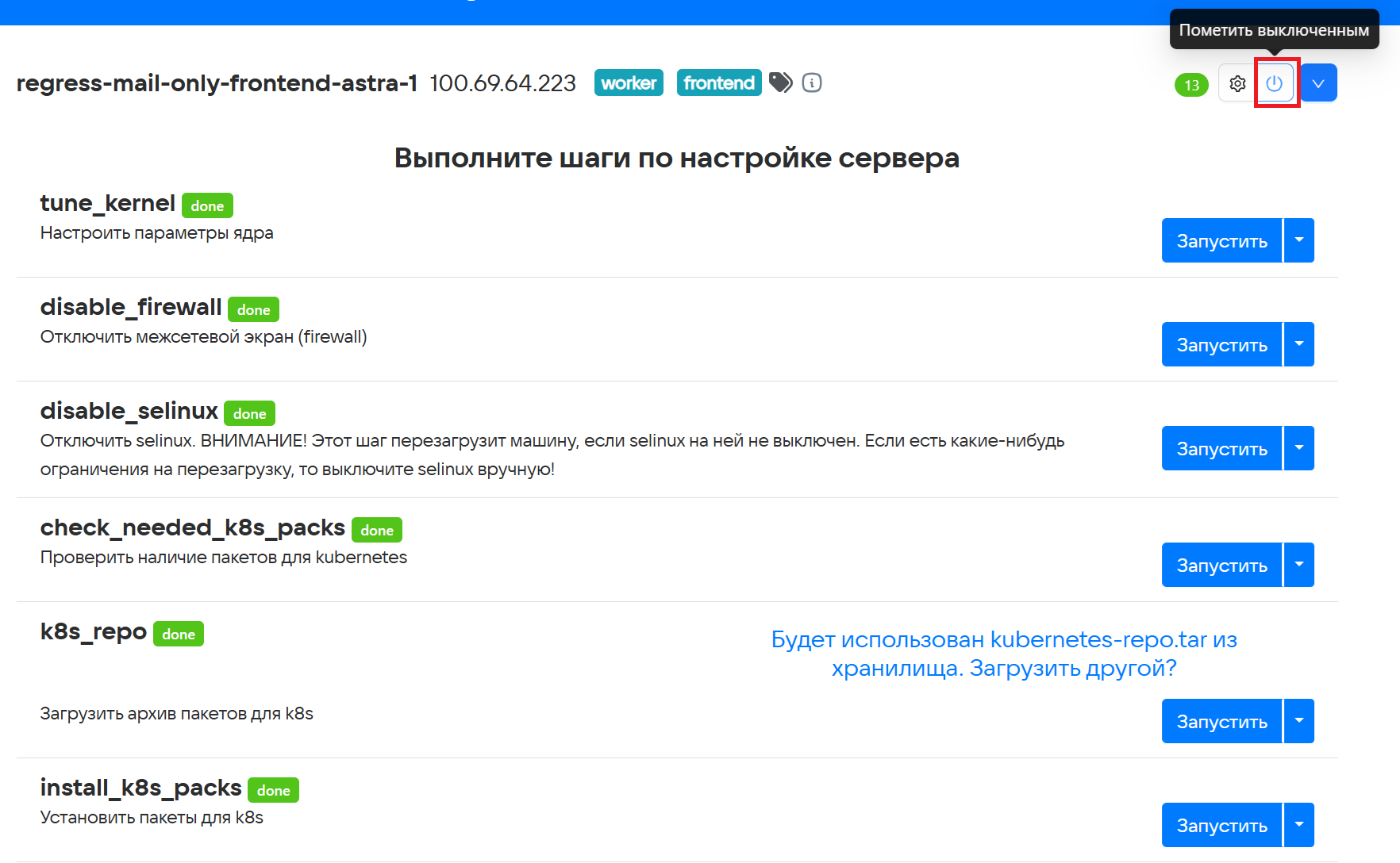Click done badge next to k8s_repo
This screenshot has height=863, width=1400.
point(178,634)
